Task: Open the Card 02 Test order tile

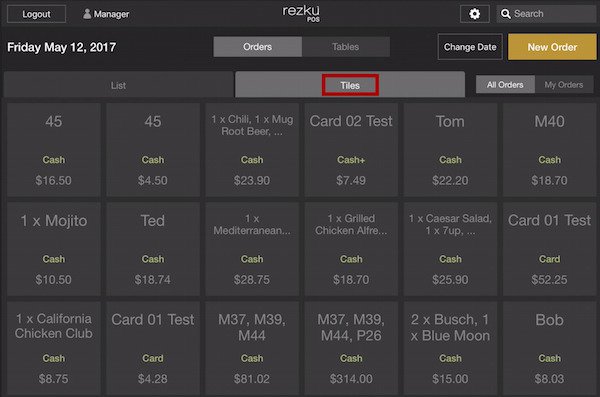Action: tap(351, 150)
